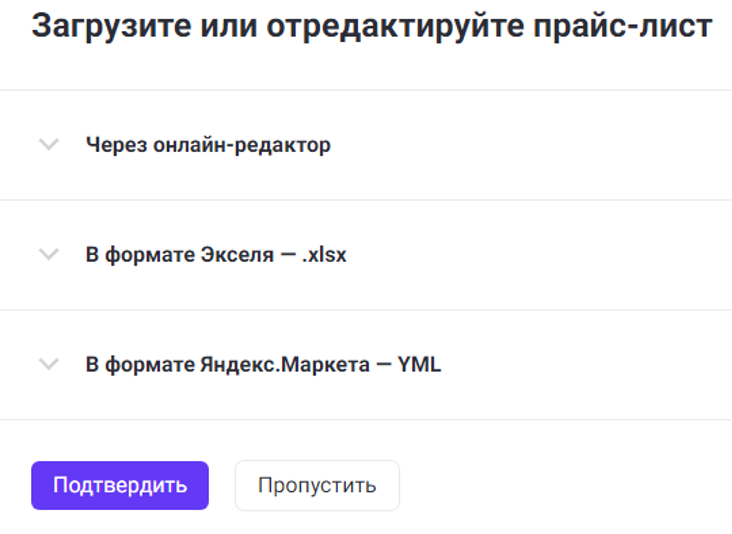Click "В формате" in the Яндекс.Маркет row
732x534 pixels.
[x=135, y=365]
